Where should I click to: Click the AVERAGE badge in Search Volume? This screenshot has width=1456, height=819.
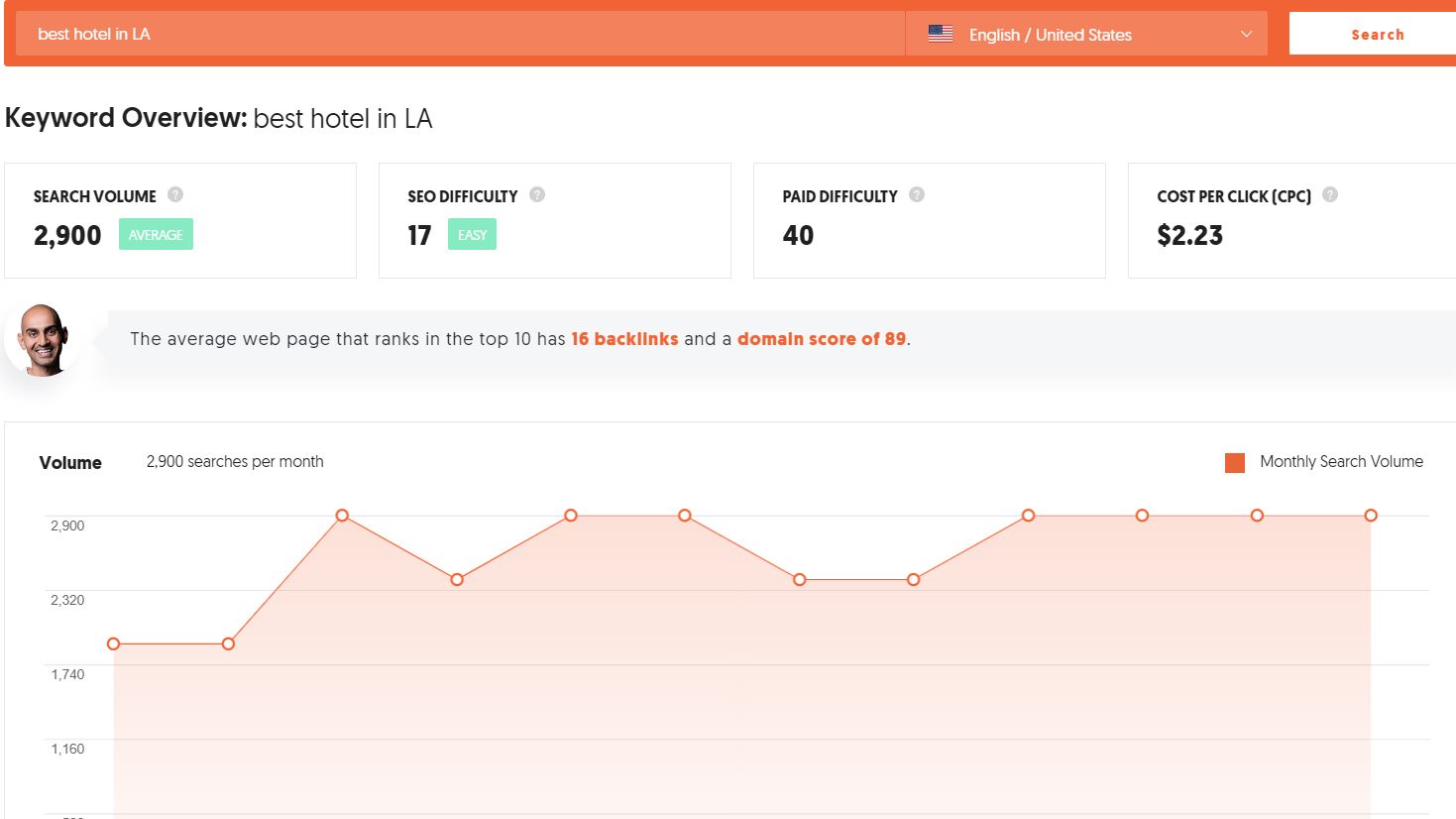(156, 235)
